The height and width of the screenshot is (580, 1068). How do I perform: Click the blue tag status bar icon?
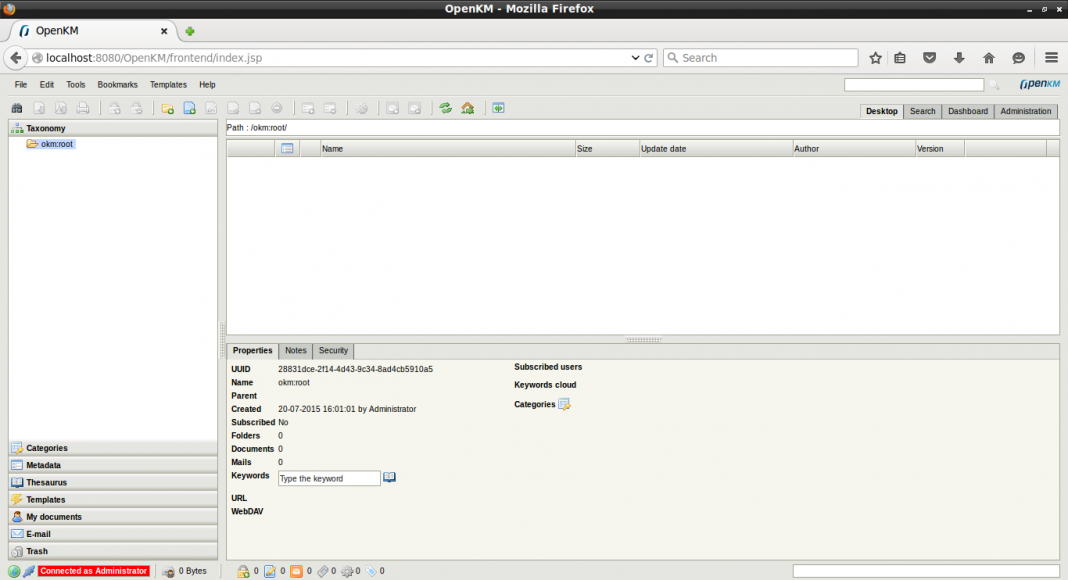(371, 571)
